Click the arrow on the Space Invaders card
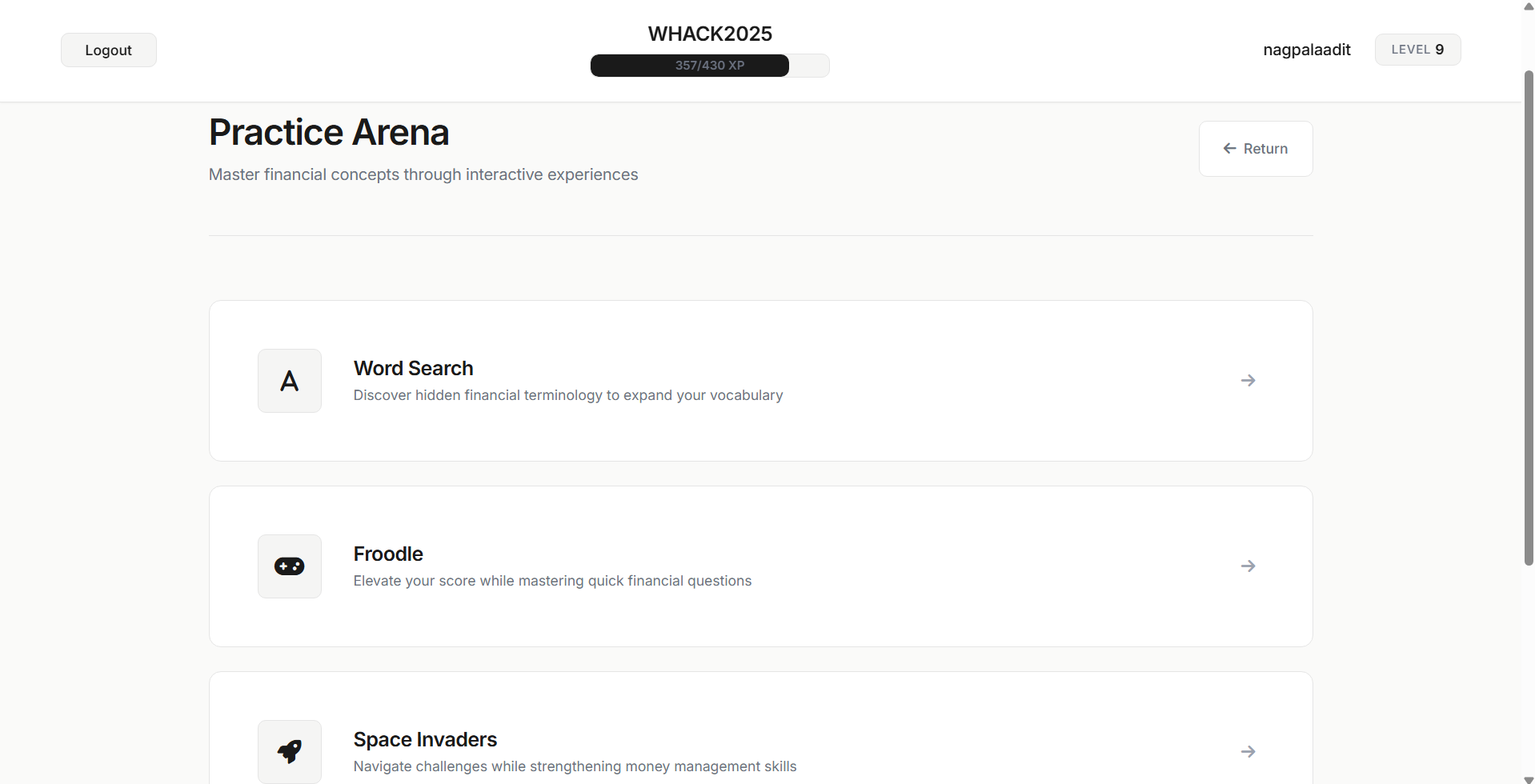Viewport: 1535px width, 784px height. 1248,752
